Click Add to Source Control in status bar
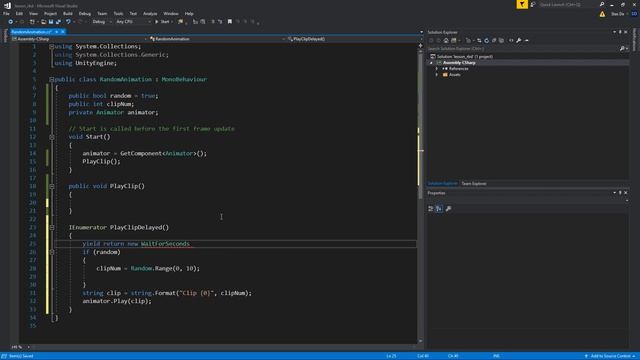The width and height of the screenshot is (640, 360). (610, 356)
